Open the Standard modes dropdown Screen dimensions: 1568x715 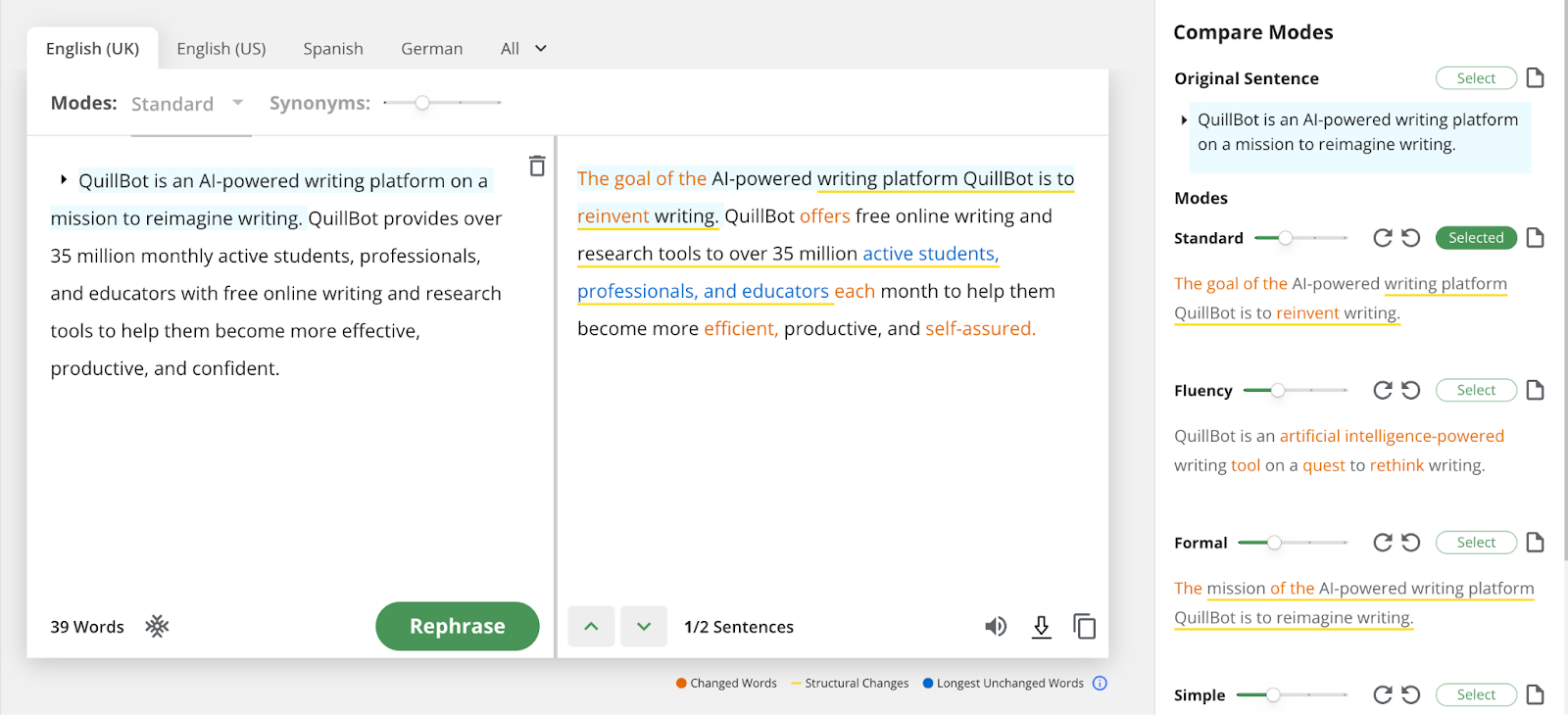click(x=188, y=104)
